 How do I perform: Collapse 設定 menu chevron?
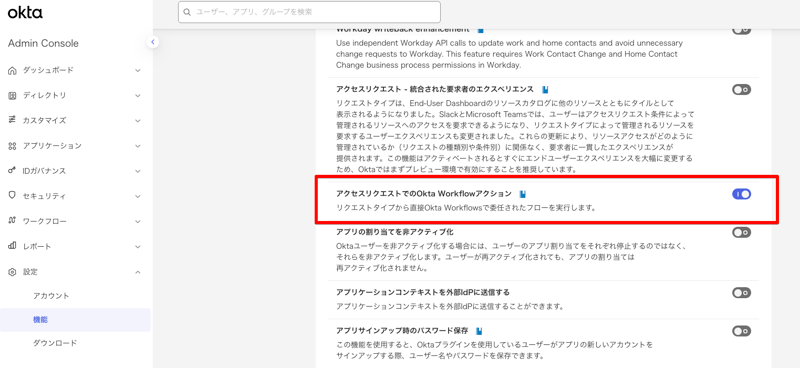pyautogui.click(x=138, y=272)
